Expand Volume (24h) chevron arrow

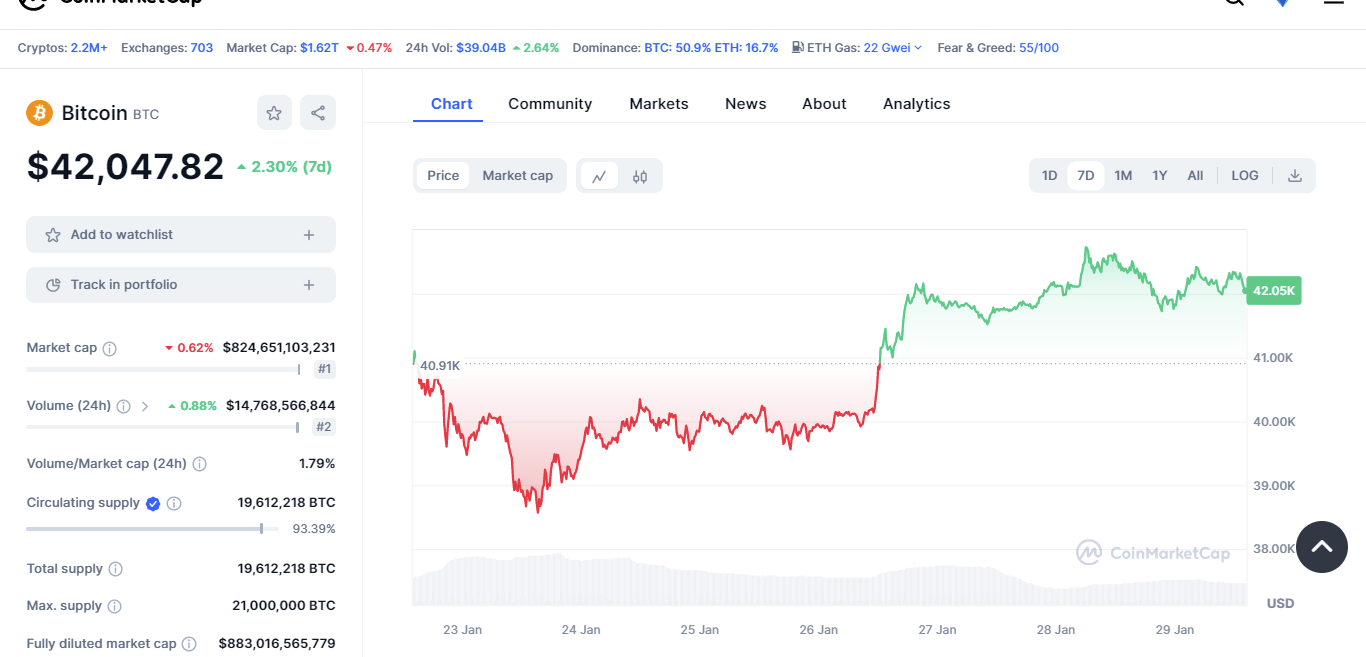click(145, 407)
